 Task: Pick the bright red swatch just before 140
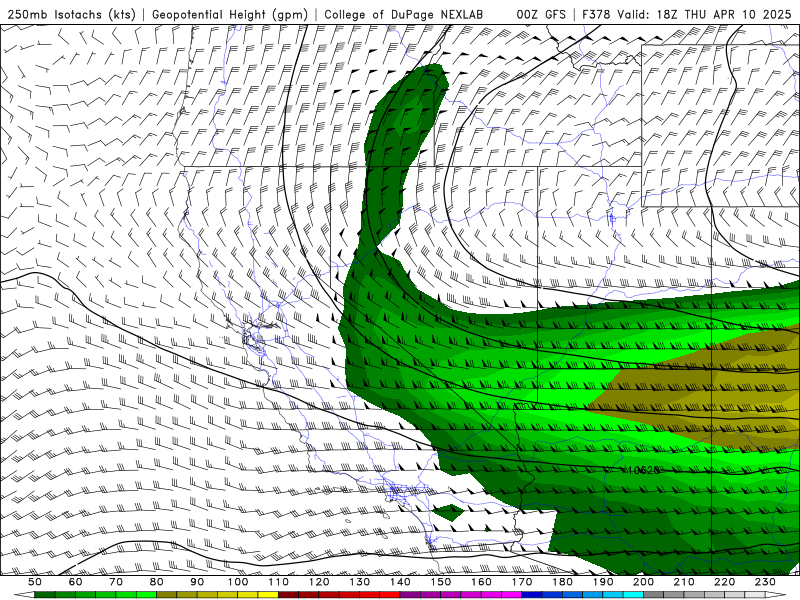[x=390, y=595]
